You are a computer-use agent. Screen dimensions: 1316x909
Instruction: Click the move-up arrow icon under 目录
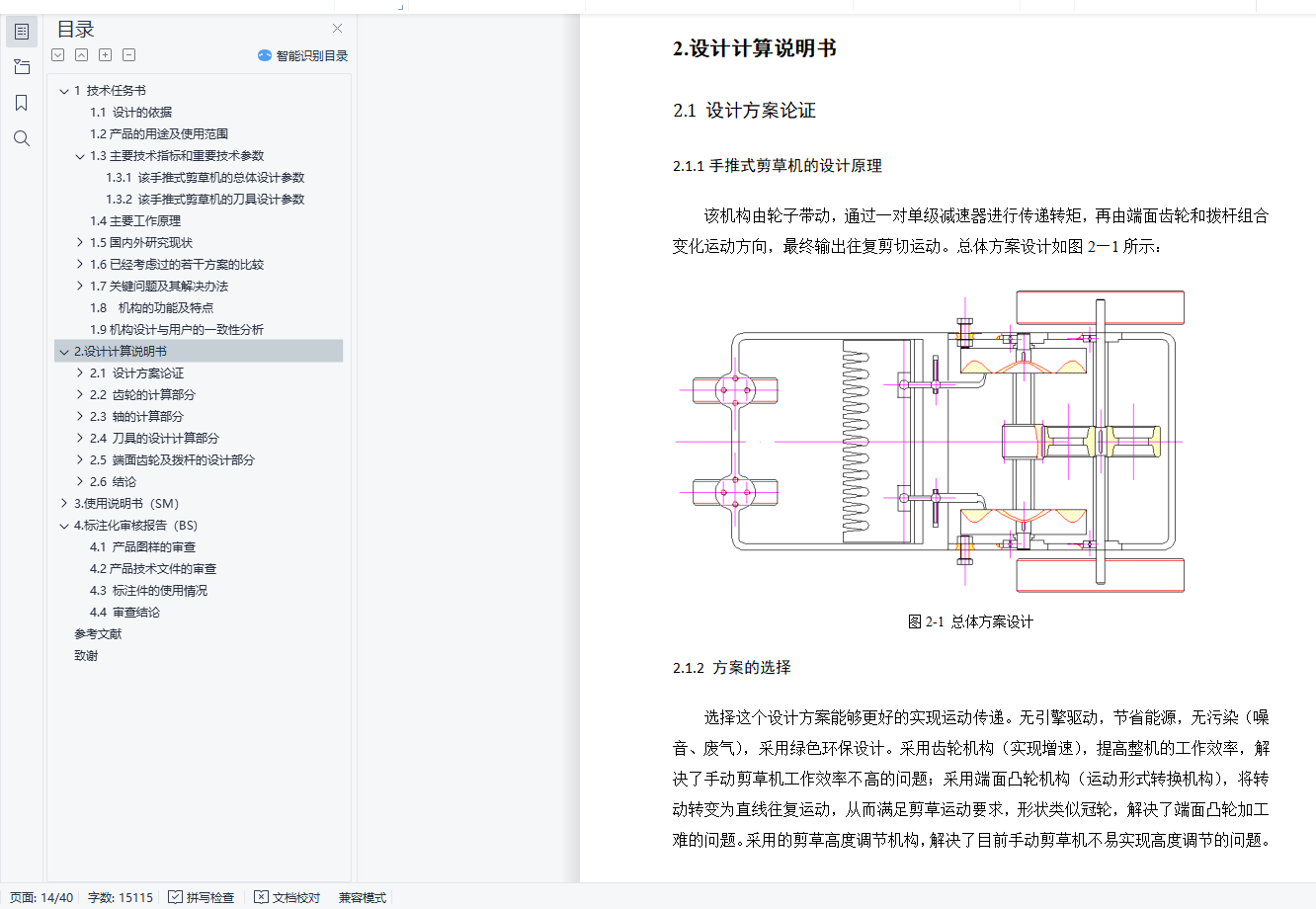[x=82, y=55]
